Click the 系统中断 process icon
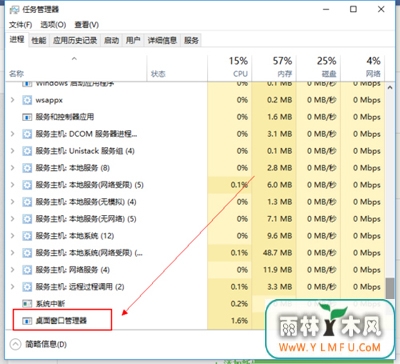Viewport: 400px width, 364px height. click(x=27, y=304)
